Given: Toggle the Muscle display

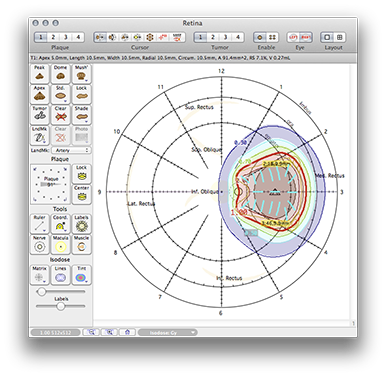Looking at the screenshot, I should point(81,244).
